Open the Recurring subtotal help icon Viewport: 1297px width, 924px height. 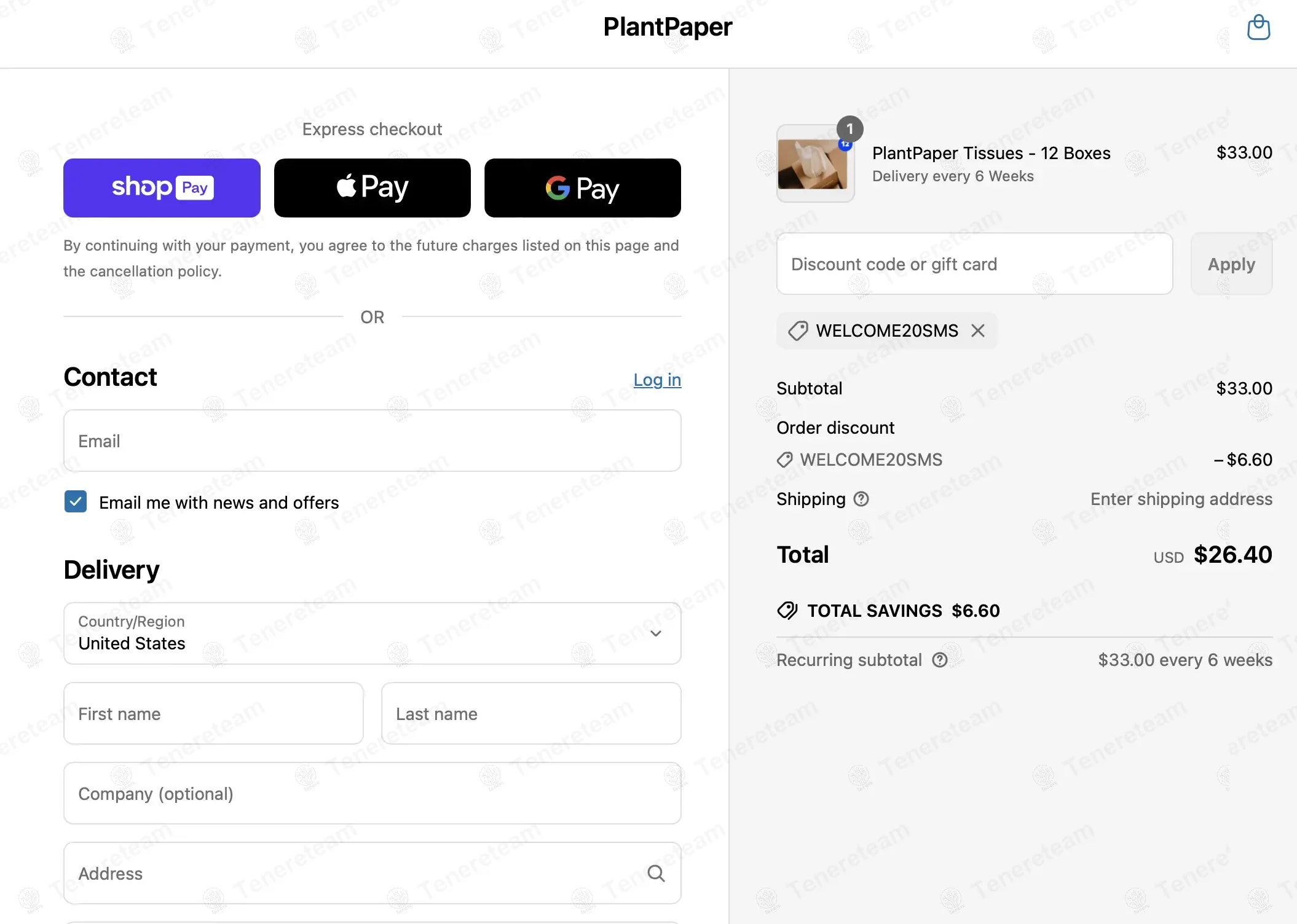point(939,660)
